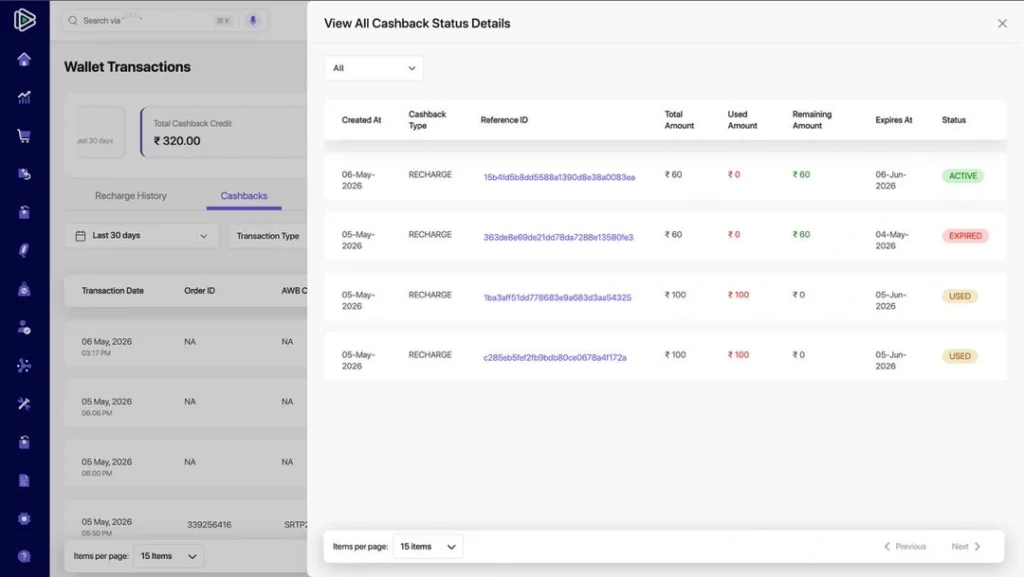Viewport: 1024px width, 577px height.
Task: Open reference ID link starting with 15b4fd5b
Action: pos(559,177)
